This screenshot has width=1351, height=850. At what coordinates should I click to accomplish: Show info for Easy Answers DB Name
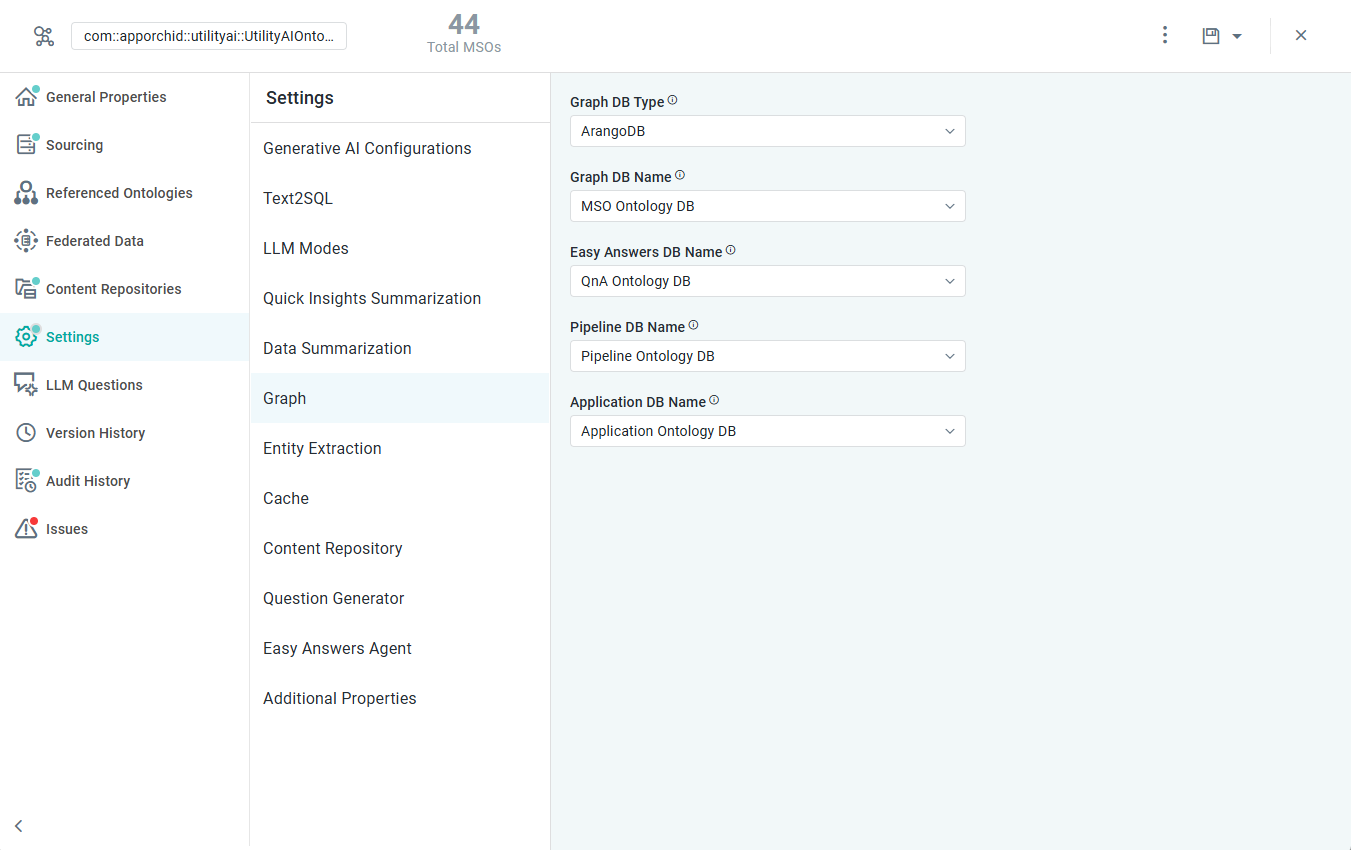[x=731, y=250]
